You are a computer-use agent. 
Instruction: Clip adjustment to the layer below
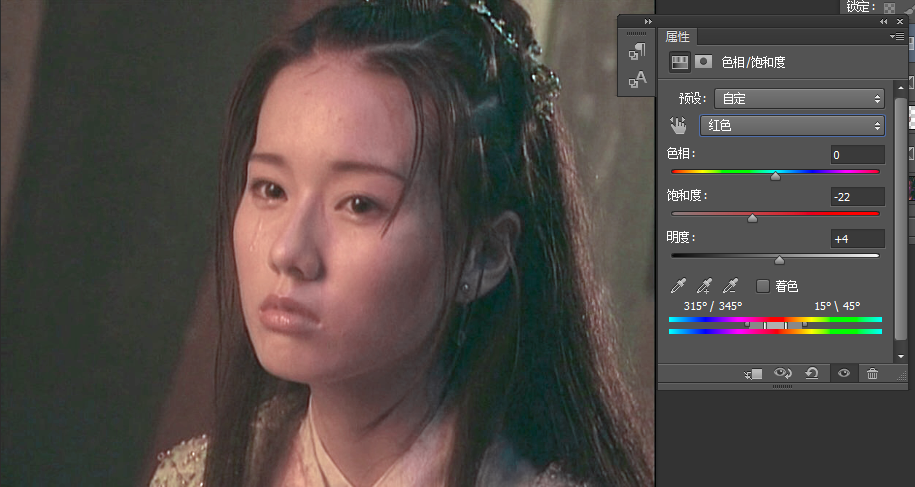(753, 374)
